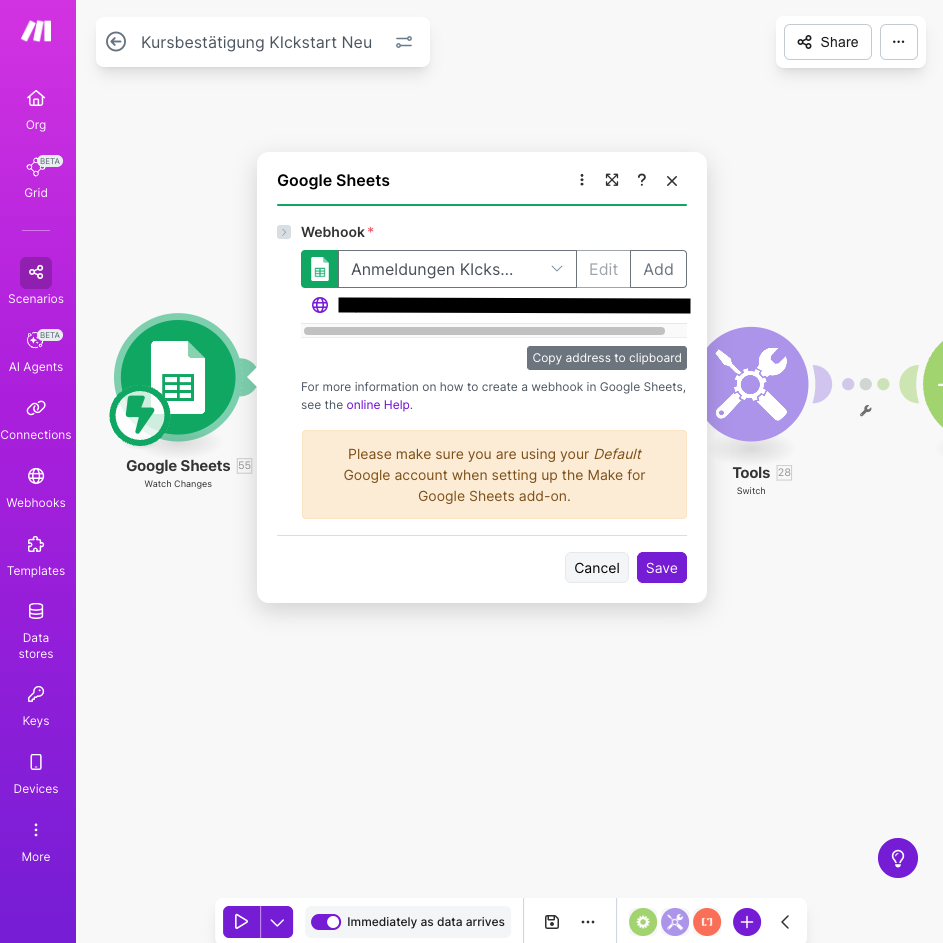Edit the selected webhook

pyautogui.click(x=603, y=269)
